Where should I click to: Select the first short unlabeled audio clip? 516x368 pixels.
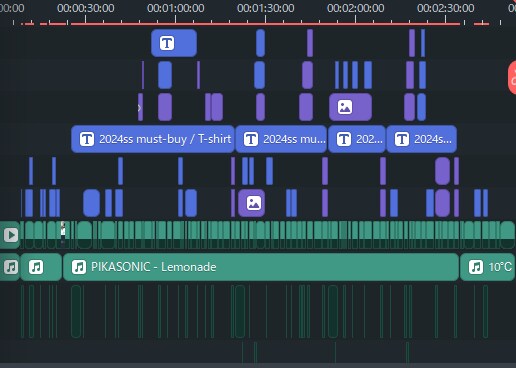[x=41, y=267]
